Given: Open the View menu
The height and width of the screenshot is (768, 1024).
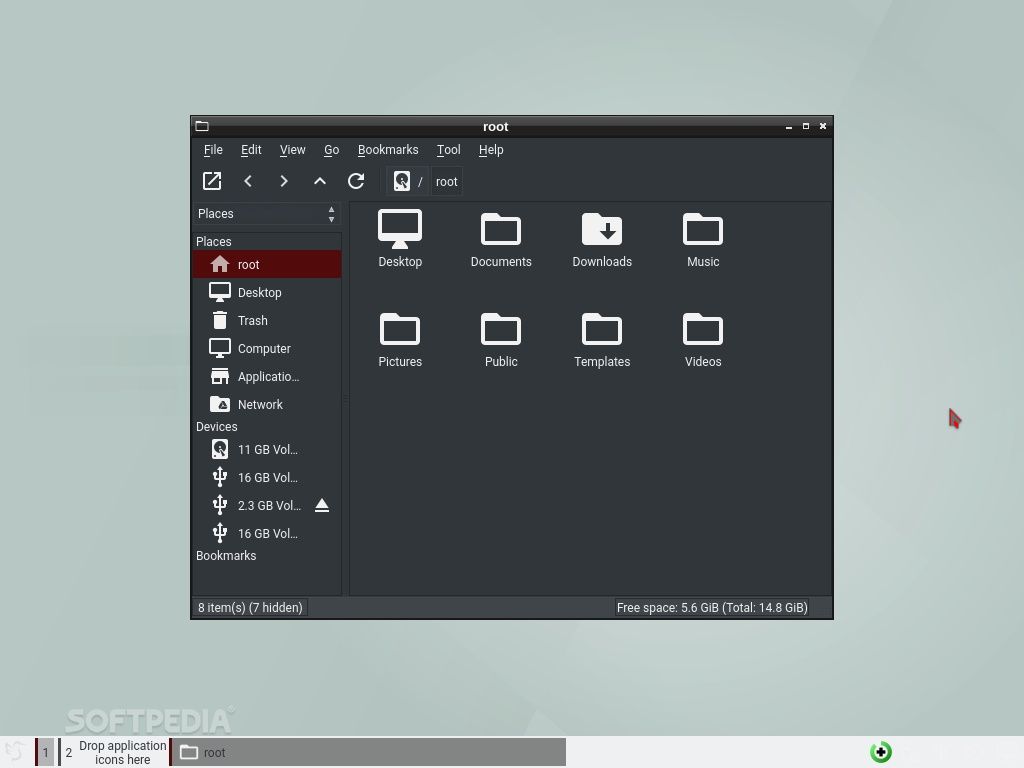Looking at the screenshot, I should (292, 150).
